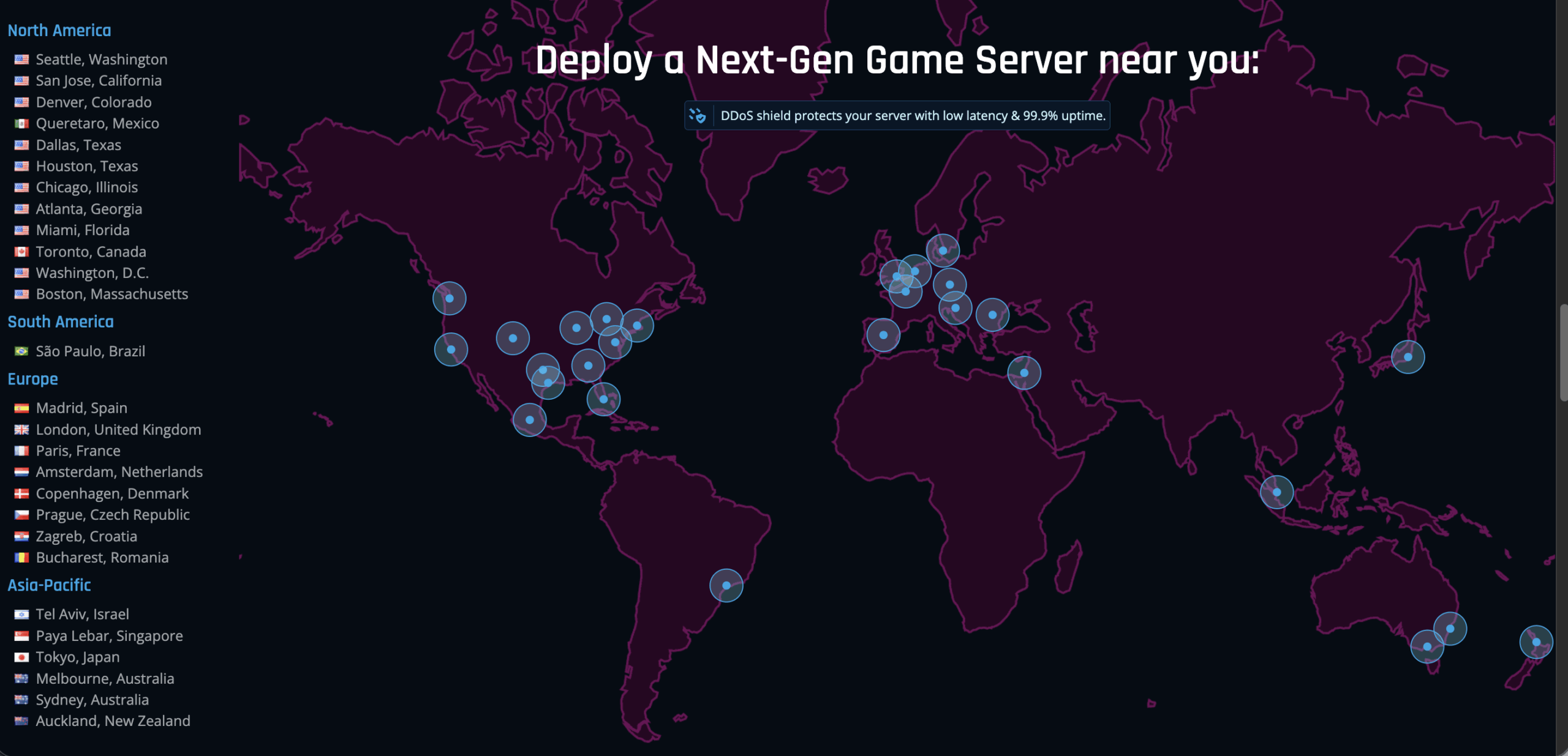This screenshot has width=1568, height=756.
Task: Choose London, United Kingdom entry
Action: coord(118,430)
